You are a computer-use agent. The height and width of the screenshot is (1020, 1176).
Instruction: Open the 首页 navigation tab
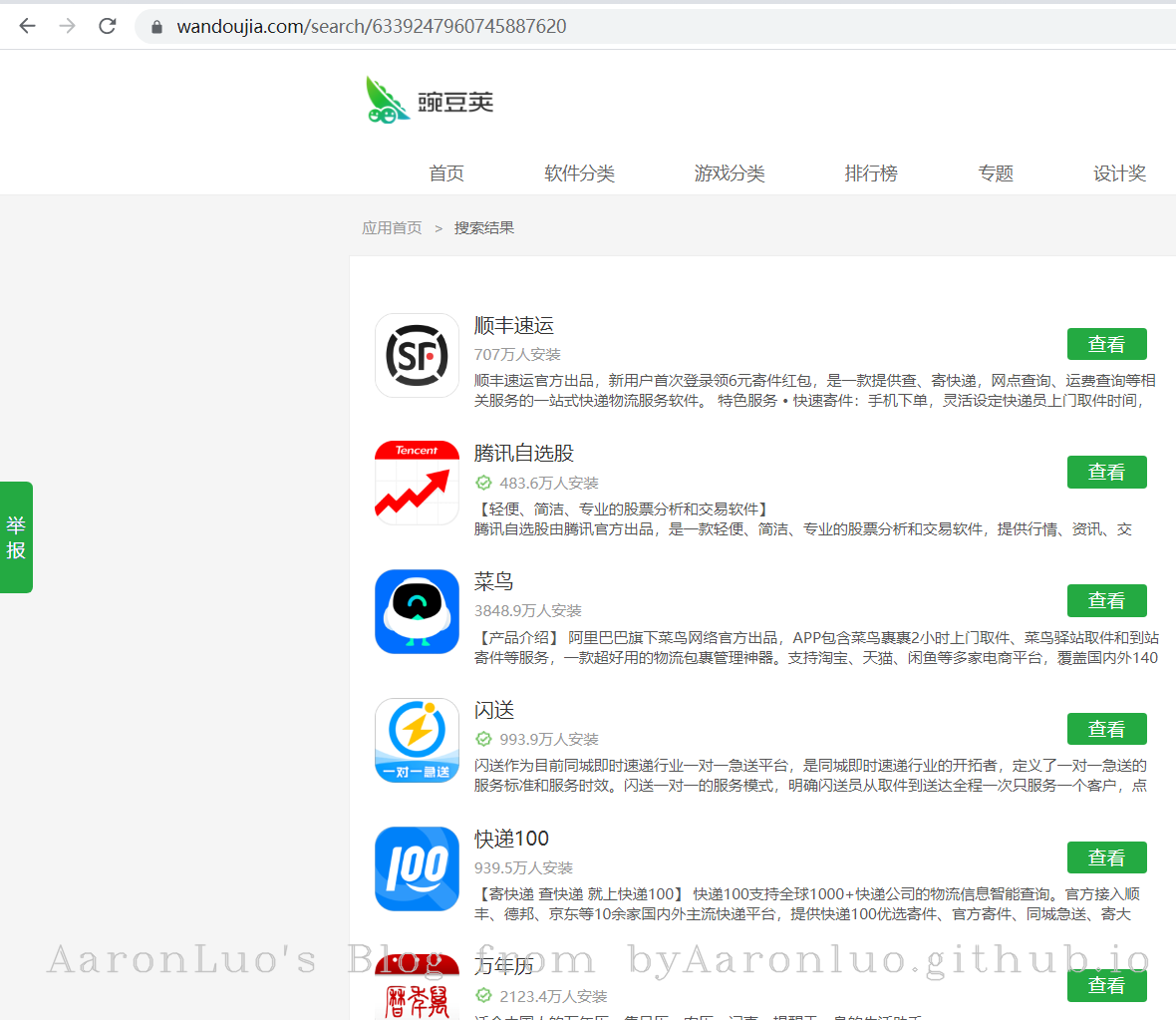(446, 173)
